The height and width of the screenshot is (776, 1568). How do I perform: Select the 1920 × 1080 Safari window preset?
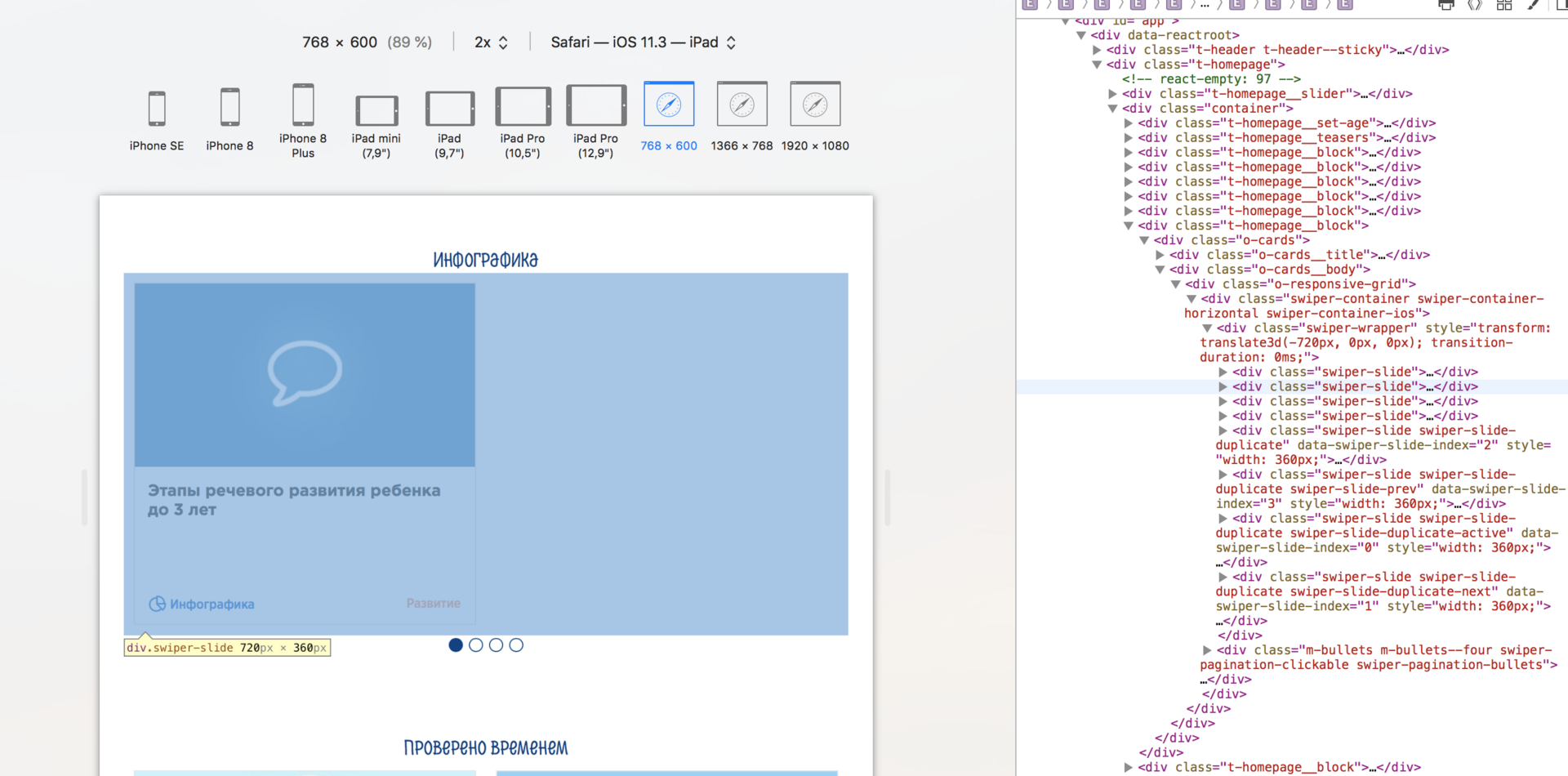tap(815, 117)
